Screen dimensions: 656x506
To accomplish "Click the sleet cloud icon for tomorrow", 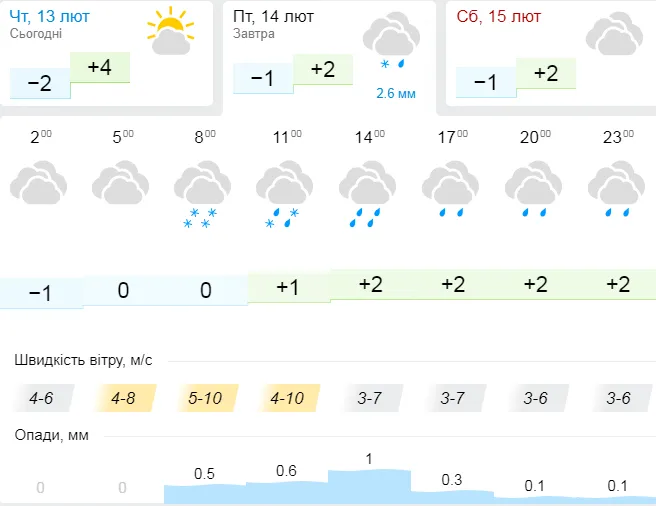I will point(391,40).
